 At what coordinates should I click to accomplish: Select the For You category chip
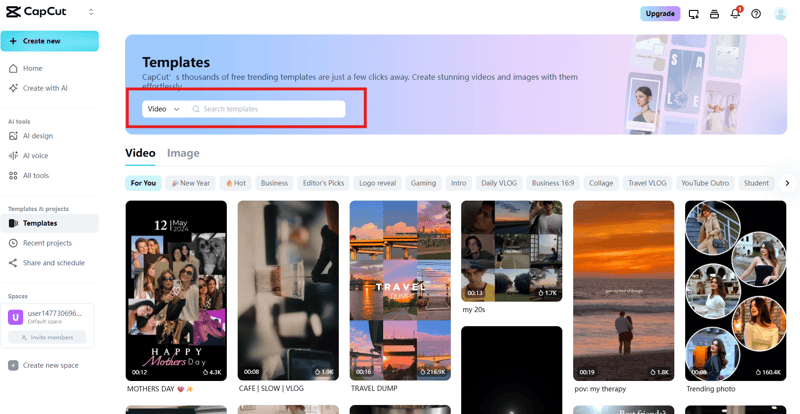click(x=143, y=183)
